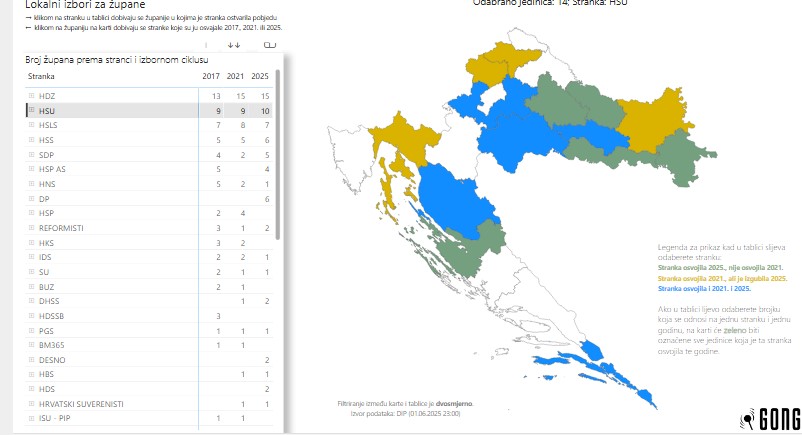Select the HSS party name in table

point(46,140)
